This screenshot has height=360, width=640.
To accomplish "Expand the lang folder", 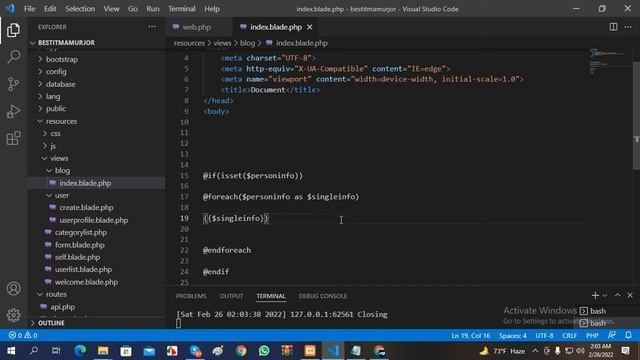I will point(53,96).
